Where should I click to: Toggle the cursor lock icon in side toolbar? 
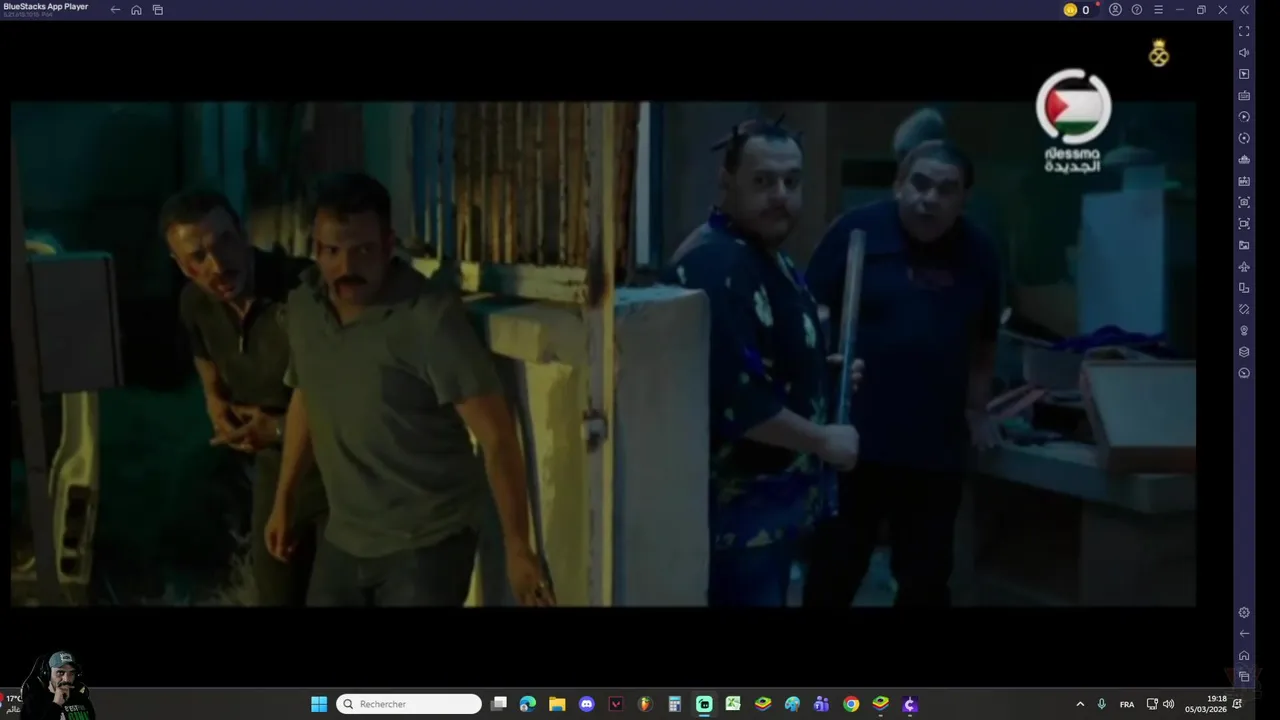point(1244,74)
